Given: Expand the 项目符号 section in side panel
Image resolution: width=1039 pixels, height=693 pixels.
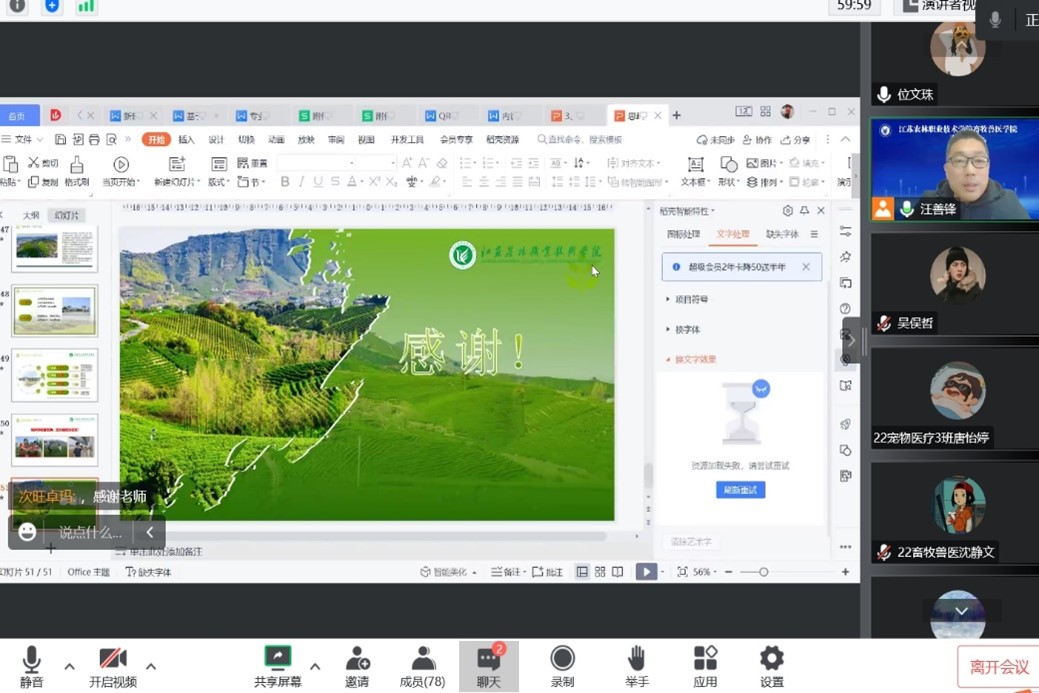Looking at the screenshot, I should point(691,299).
